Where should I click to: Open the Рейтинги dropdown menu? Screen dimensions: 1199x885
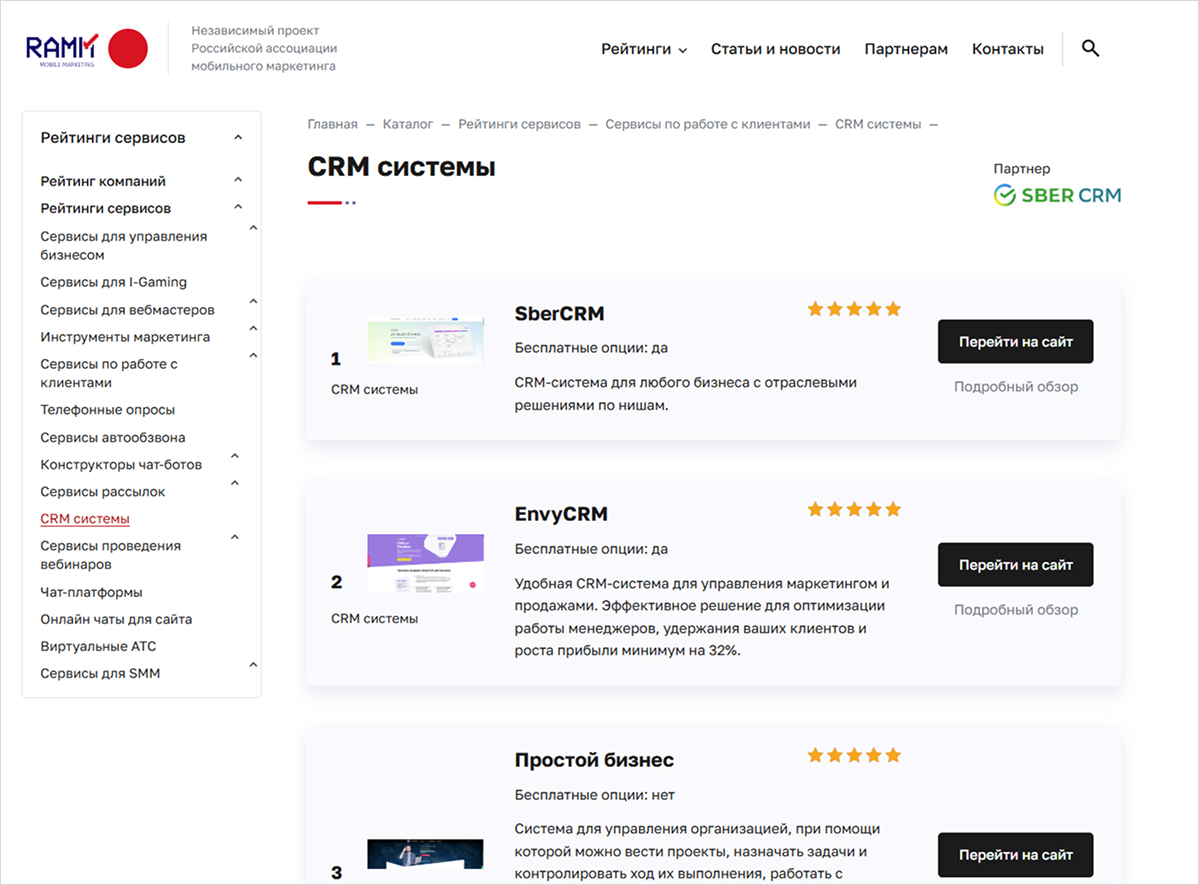click(x=644, y=49)
